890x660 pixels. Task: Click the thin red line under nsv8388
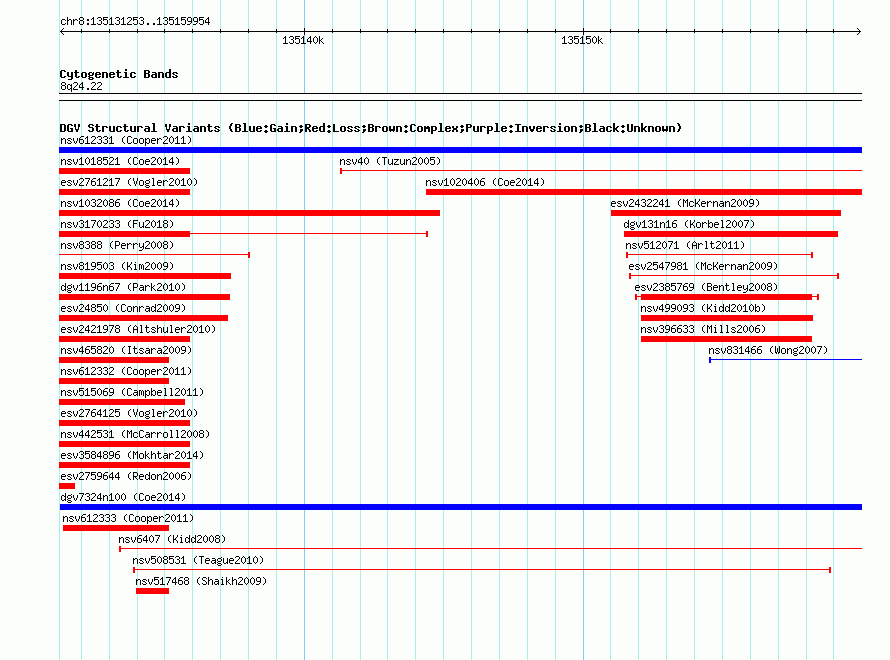point(154,255)
